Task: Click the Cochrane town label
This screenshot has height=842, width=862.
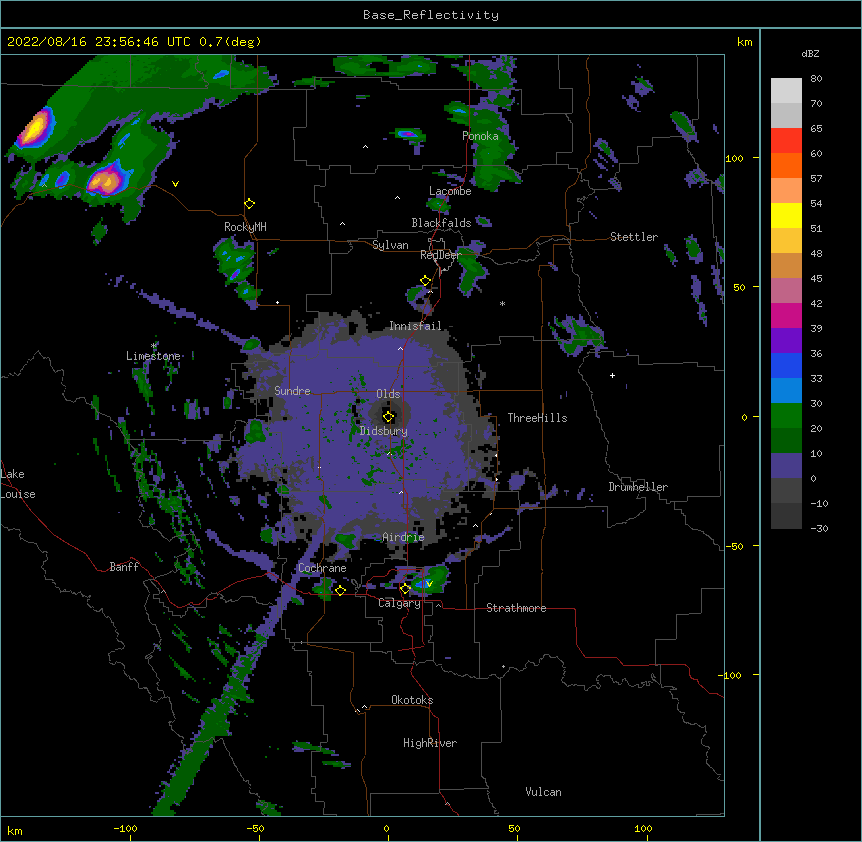Action: coord(322,568)
